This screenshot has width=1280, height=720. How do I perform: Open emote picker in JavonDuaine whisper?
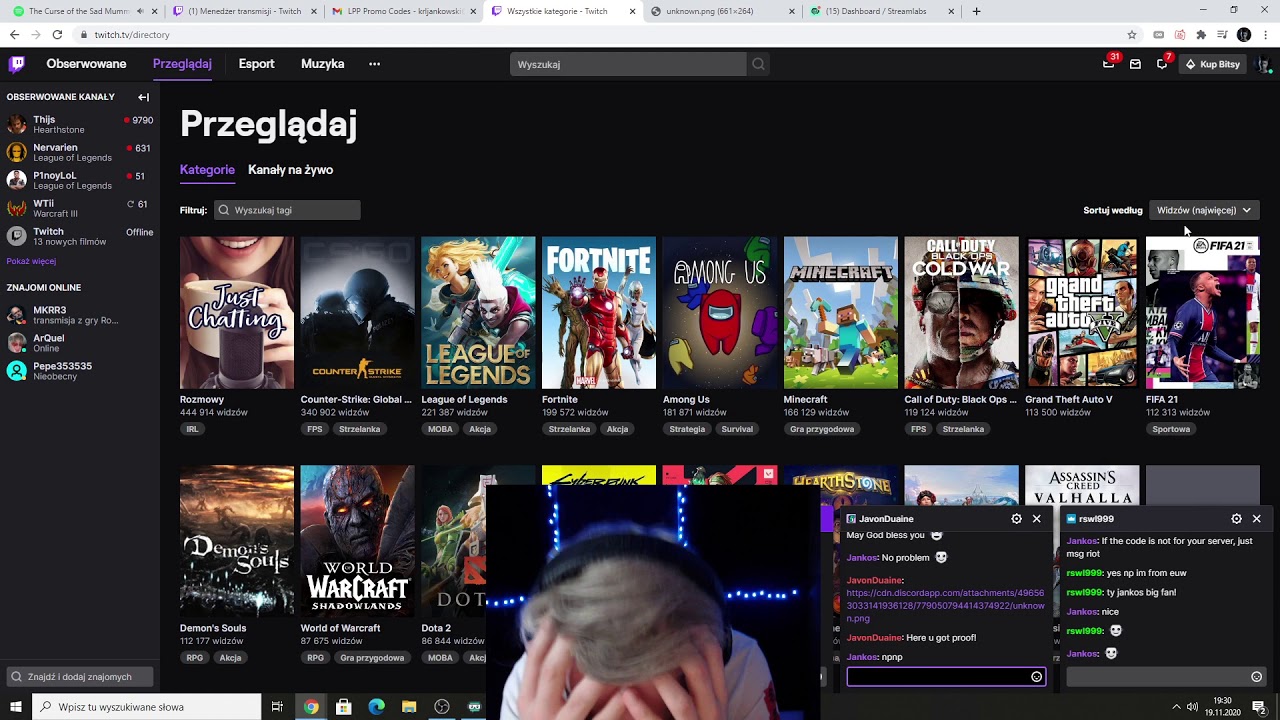click(1036, 677)
